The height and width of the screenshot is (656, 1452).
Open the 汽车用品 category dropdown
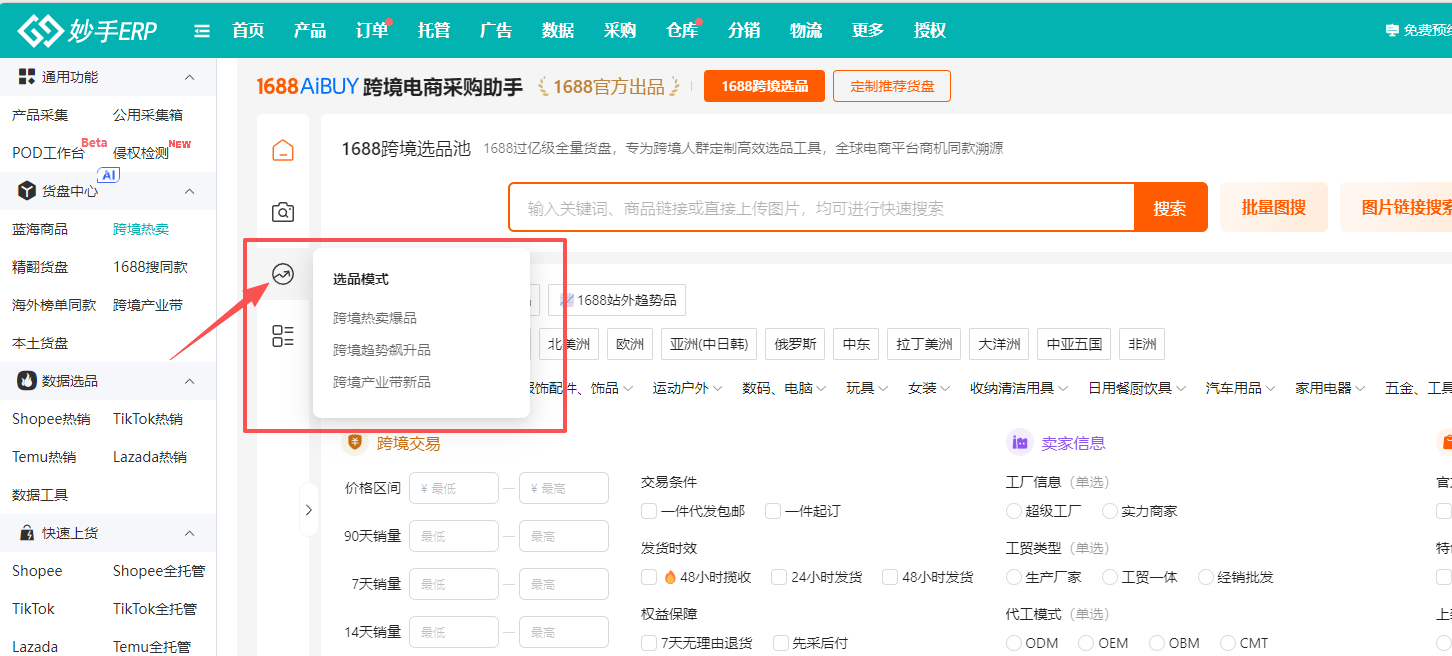pyautogui.click(x=1240, y=388)
